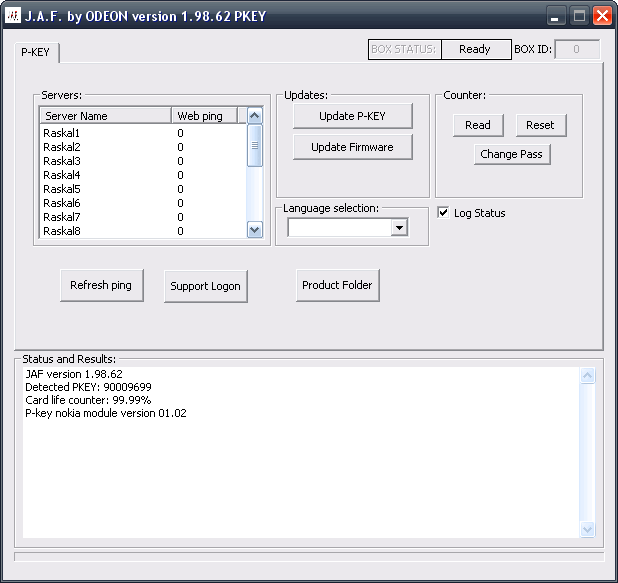Click the BOX ID field
Viewport: 618px width, 583px height.
pos(577,49)
